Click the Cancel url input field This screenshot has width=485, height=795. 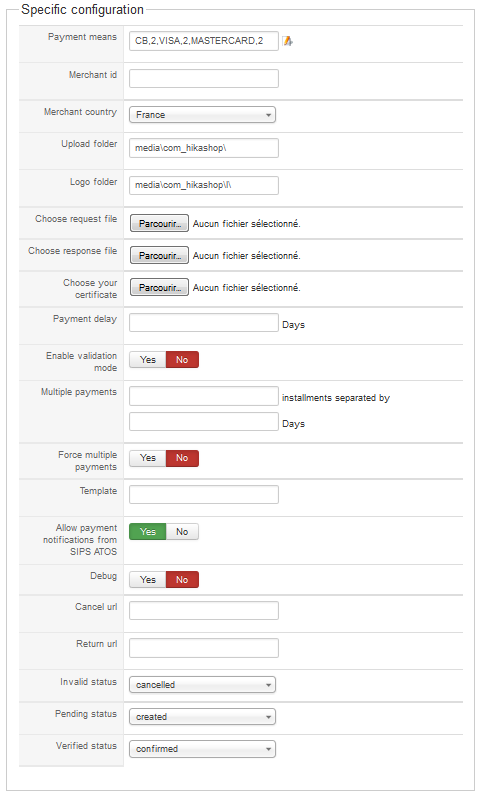(204, 610)
